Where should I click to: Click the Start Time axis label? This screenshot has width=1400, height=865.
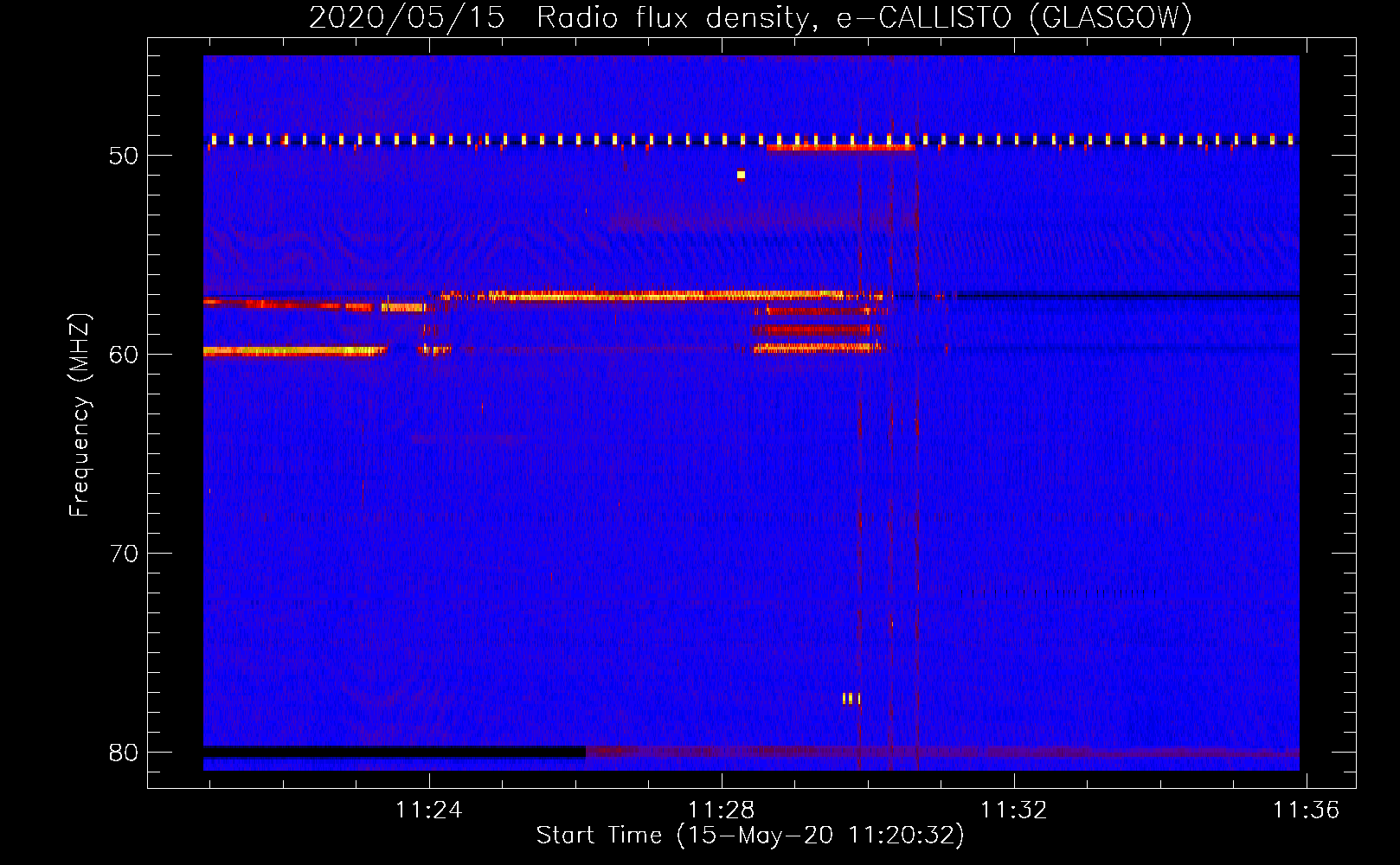[x=750, y=836]
